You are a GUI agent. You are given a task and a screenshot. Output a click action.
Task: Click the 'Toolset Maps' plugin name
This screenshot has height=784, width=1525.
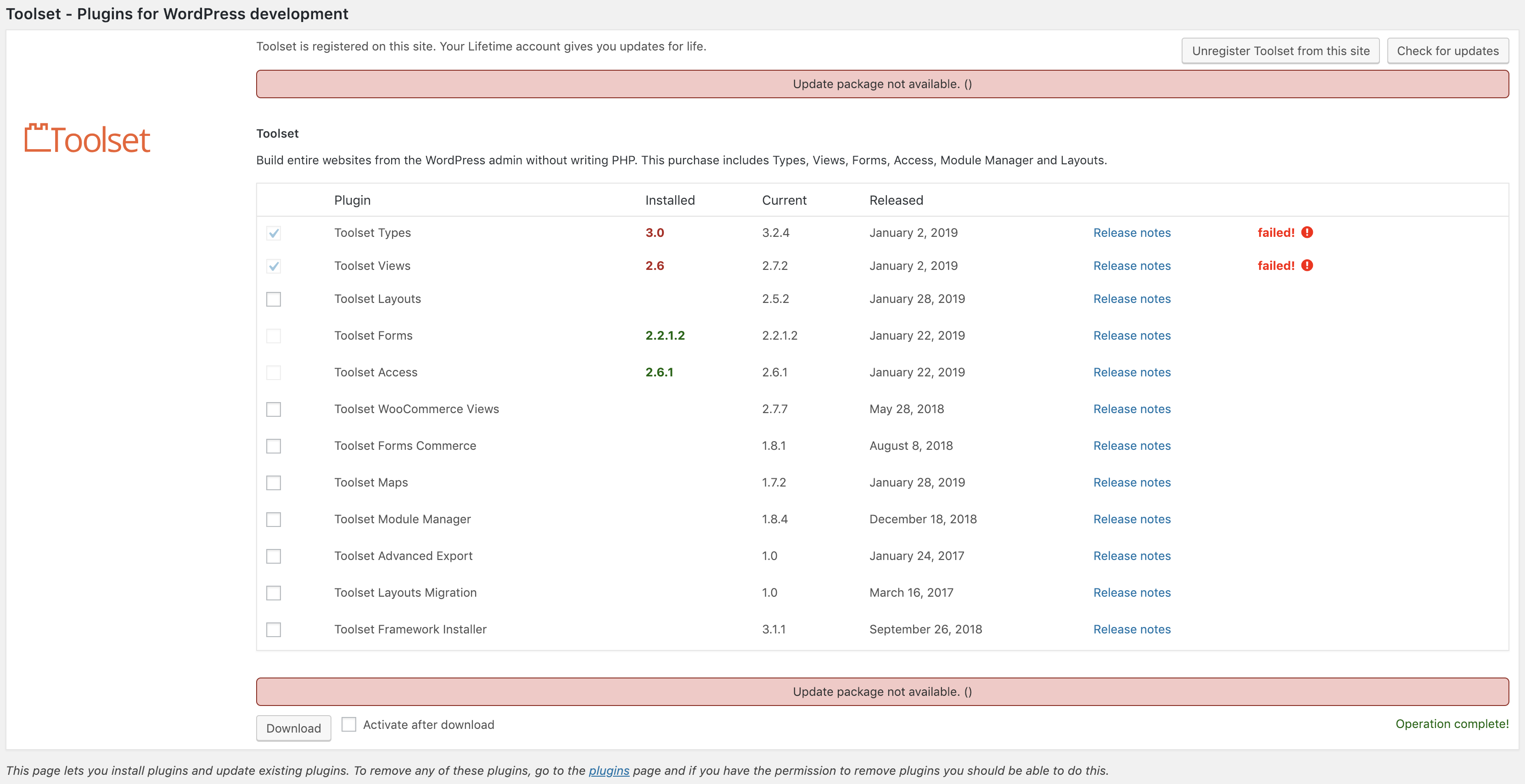point(371,482)
